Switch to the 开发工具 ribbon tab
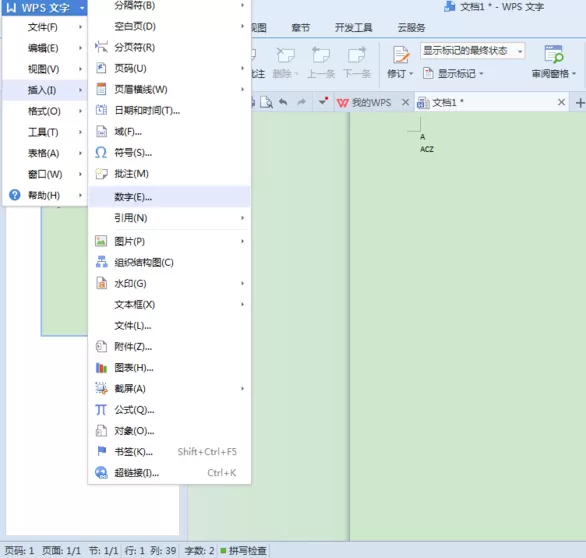The image size is (586, 558). pyautogui.click(x=354, y=28)
